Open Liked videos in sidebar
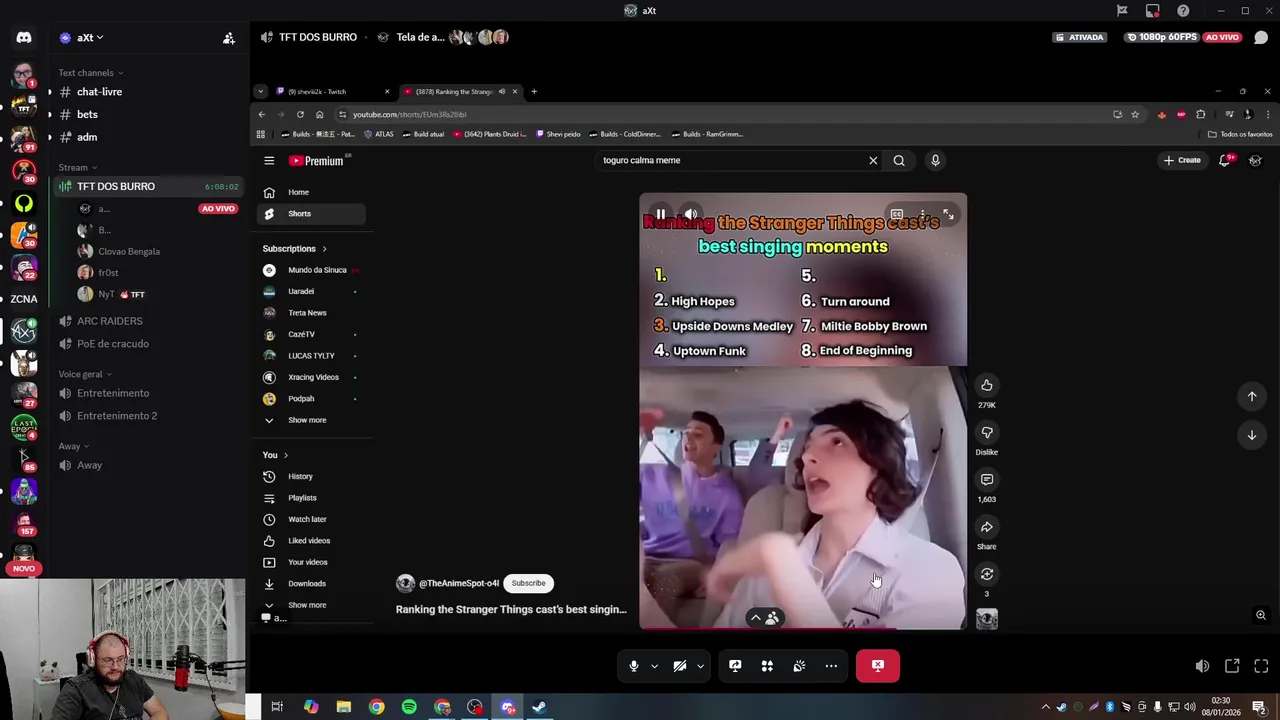 click(x=312, y=541)
